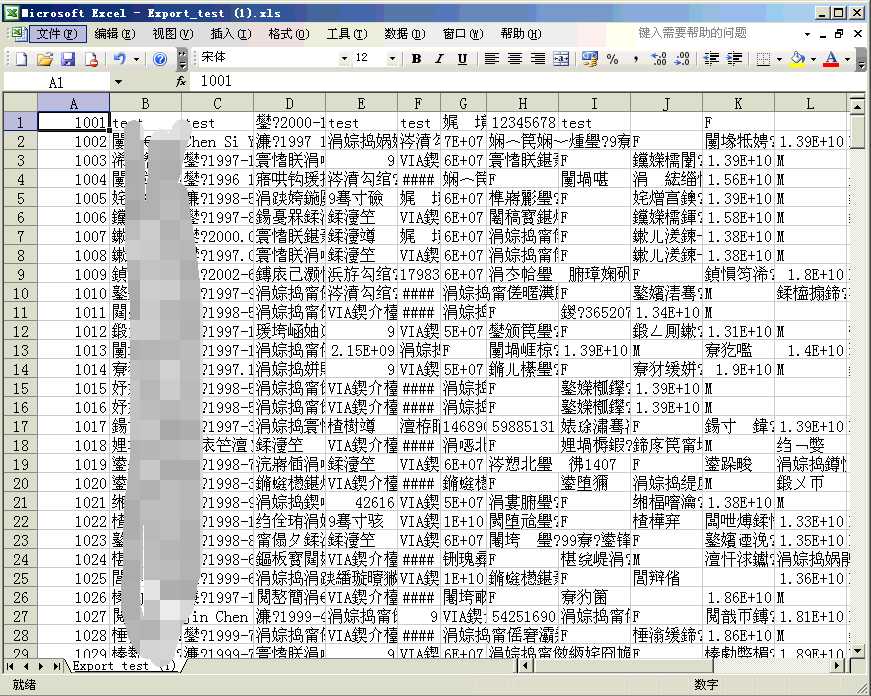This screenshot has width=871, height=696.
Task: Merge and center the selected cells
Action: pyautogui.click(x=561, y=58)
